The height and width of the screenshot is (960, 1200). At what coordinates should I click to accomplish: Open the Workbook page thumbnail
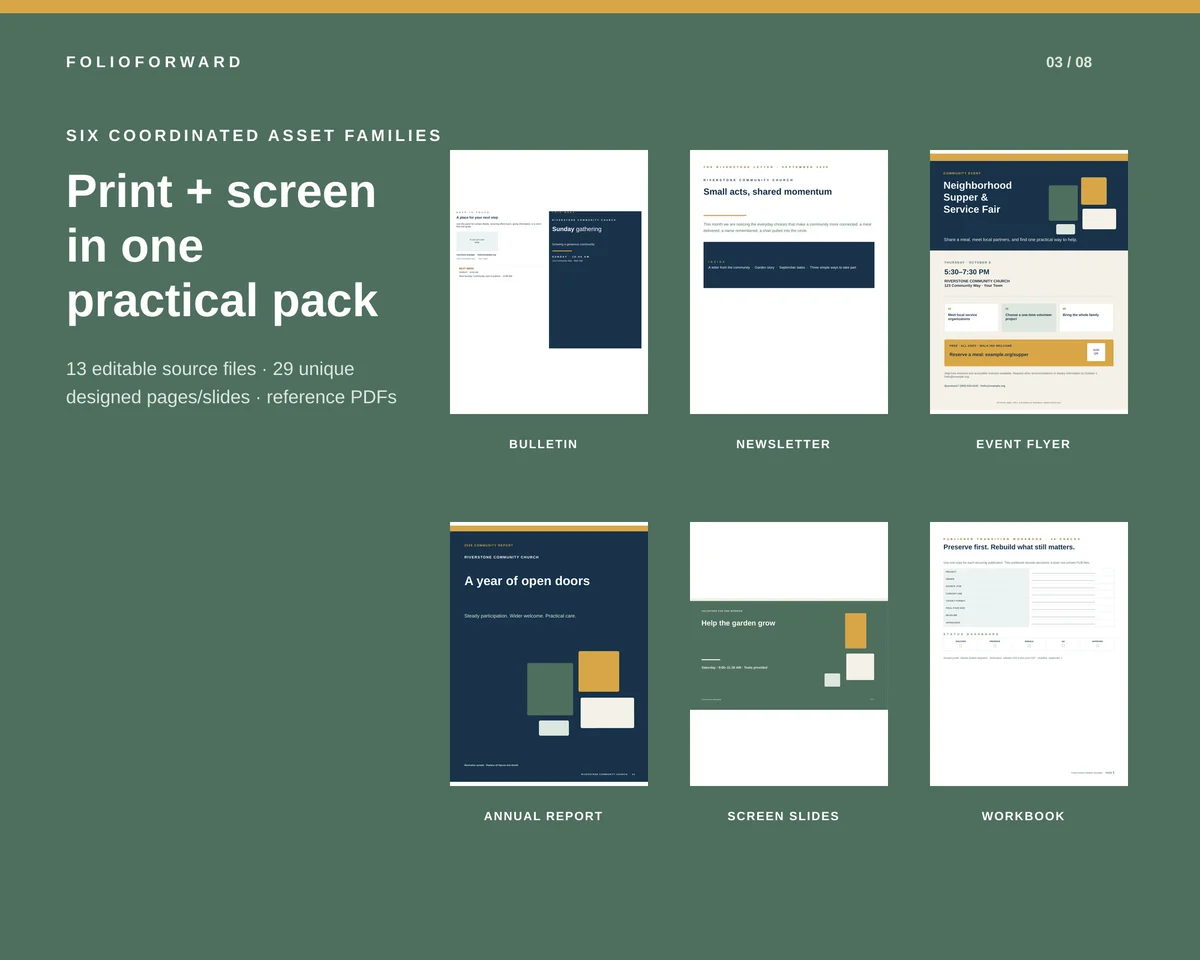click(1029, 654)
